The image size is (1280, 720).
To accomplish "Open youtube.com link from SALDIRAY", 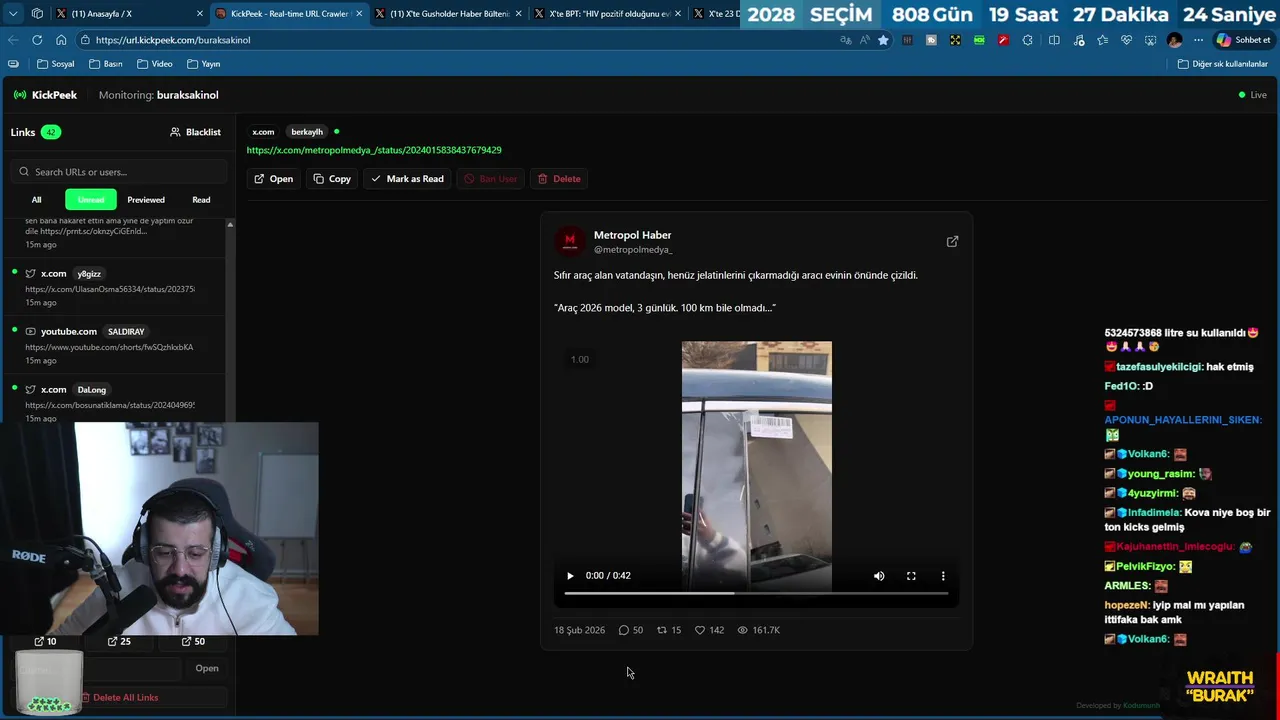I will pyautogui.click(x=116, y=346).
